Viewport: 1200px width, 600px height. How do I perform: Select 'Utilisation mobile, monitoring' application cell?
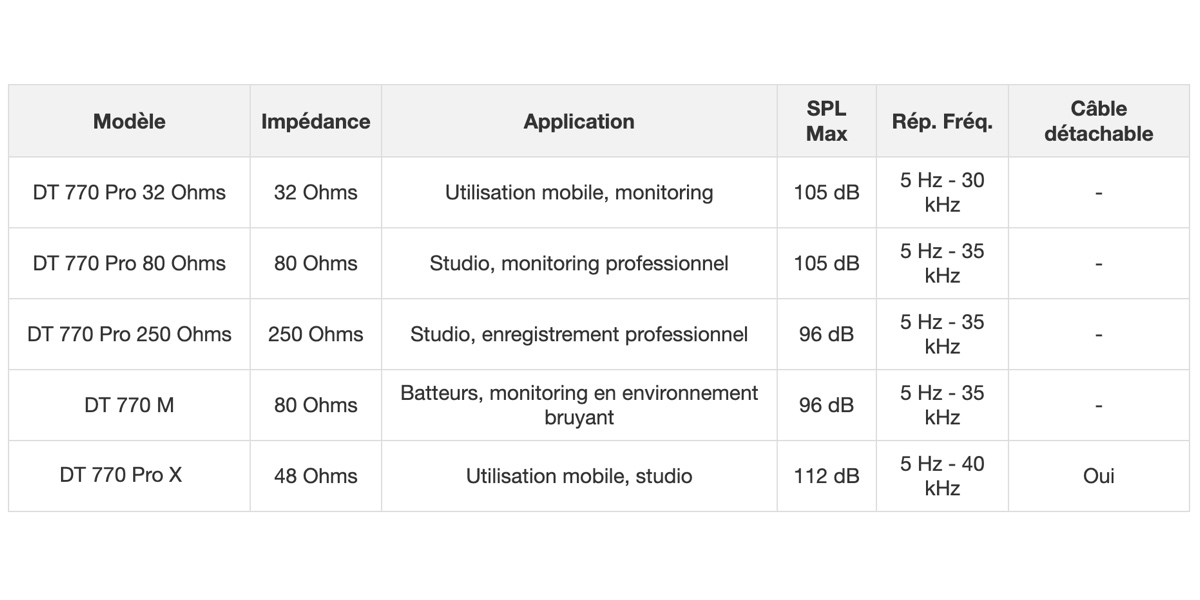[579, 192]
